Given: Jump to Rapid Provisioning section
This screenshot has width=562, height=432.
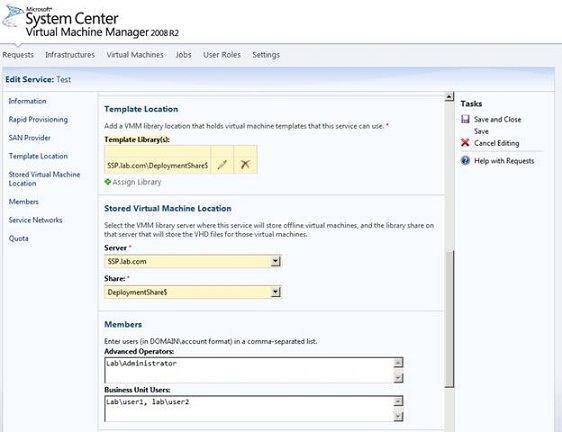Looking at the screenshot, I should coord(38,119).
